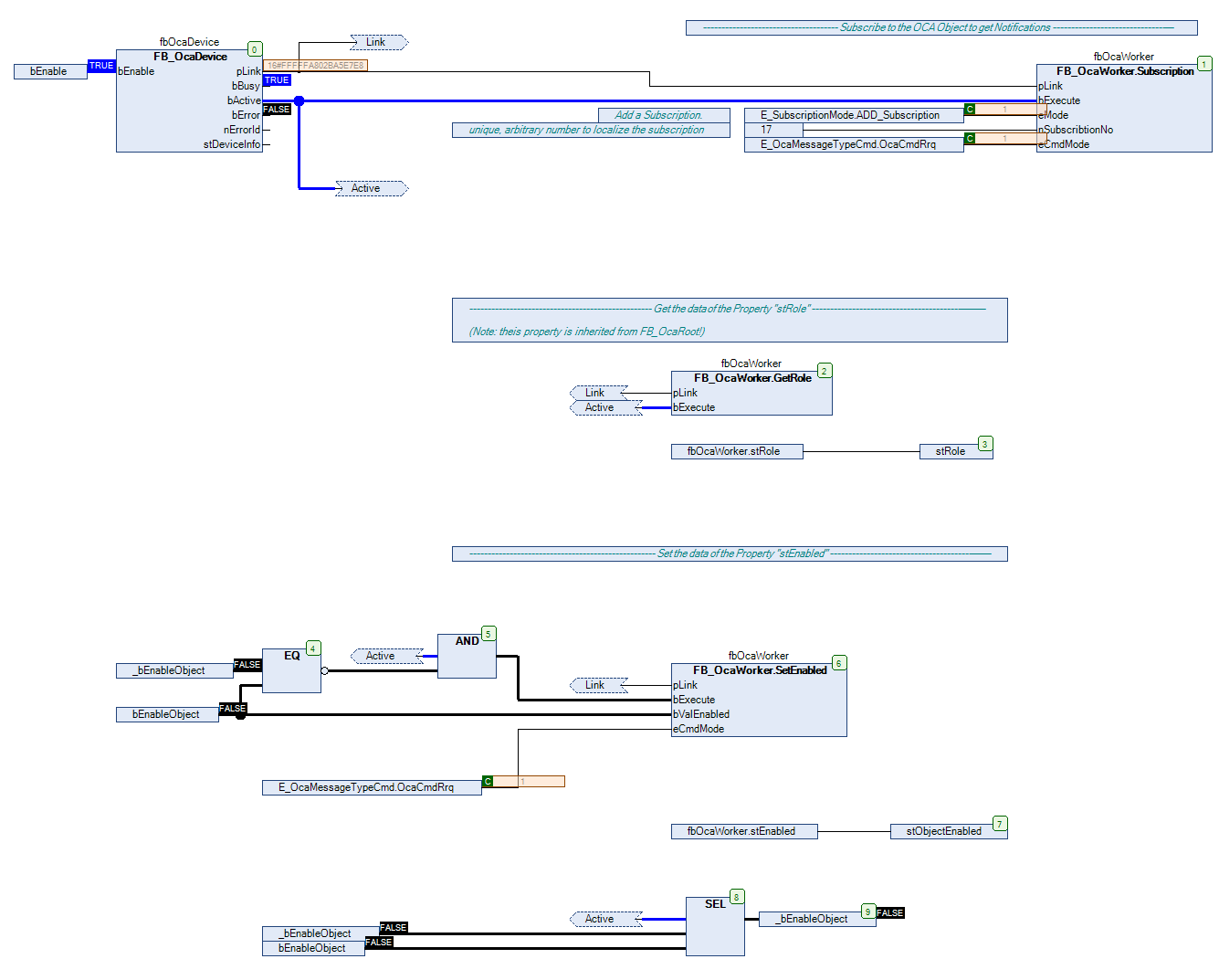Image resolution: width=1219 pixels, height=980 pixels.
Task: Select the Active input mark feeding AND block
Action: coord(387,656)
